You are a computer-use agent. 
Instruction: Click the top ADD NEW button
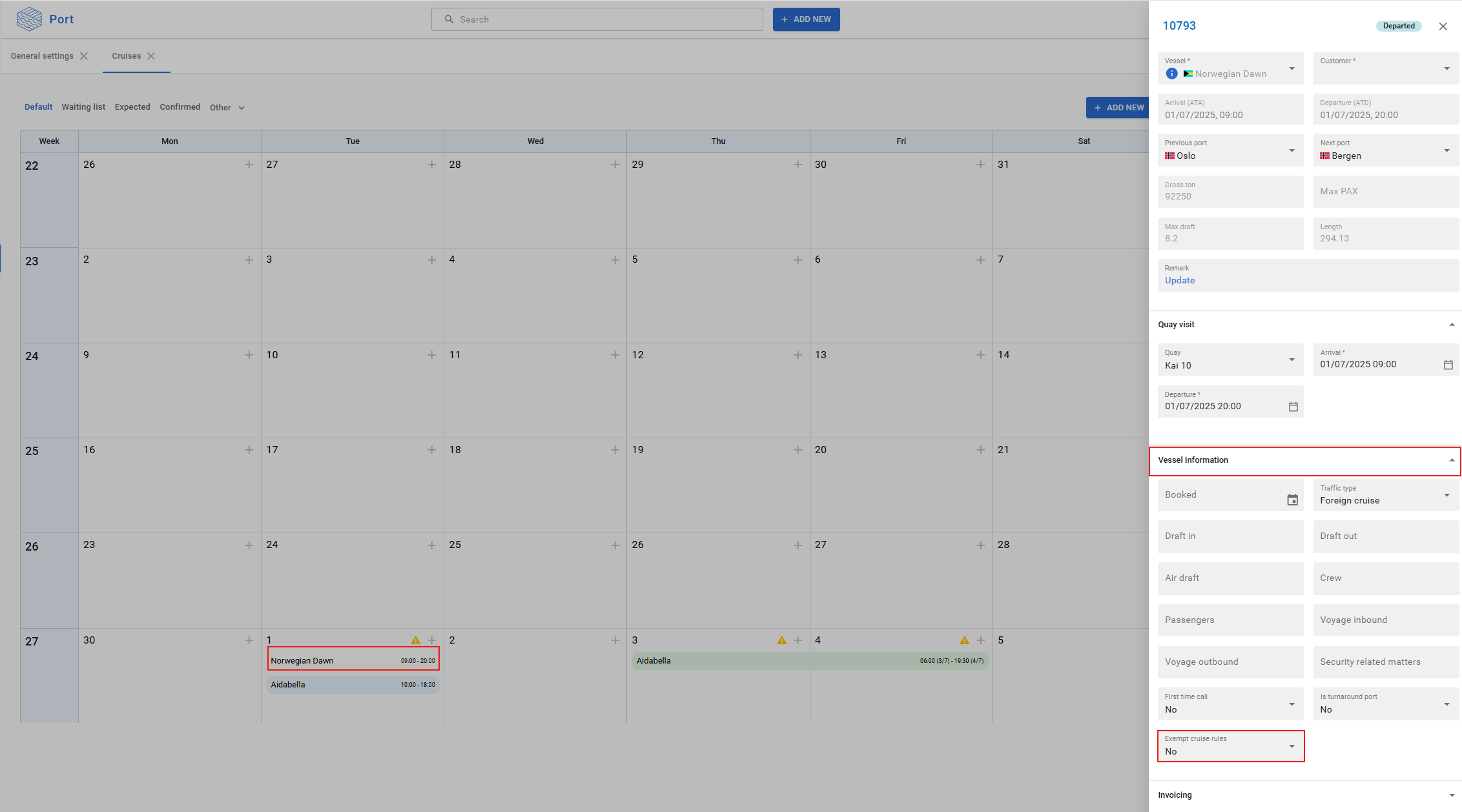806,19
